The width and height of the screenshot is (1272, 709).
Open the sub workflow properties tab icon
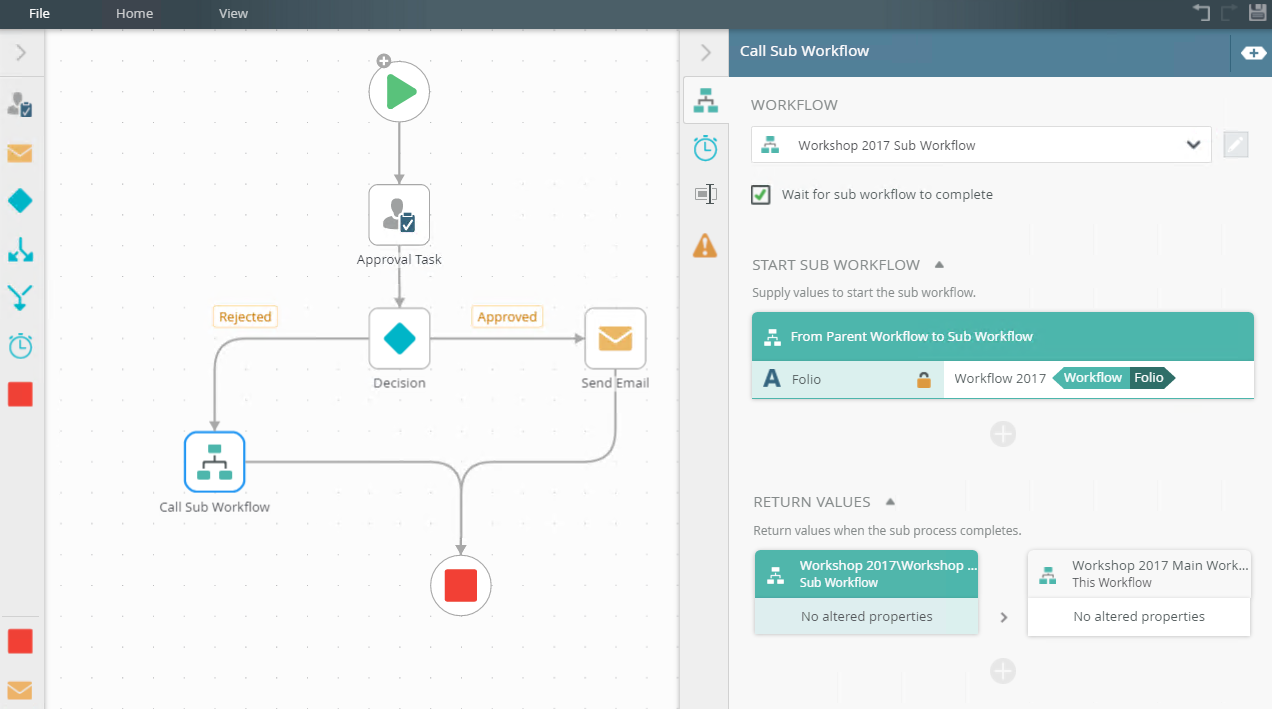706,100
